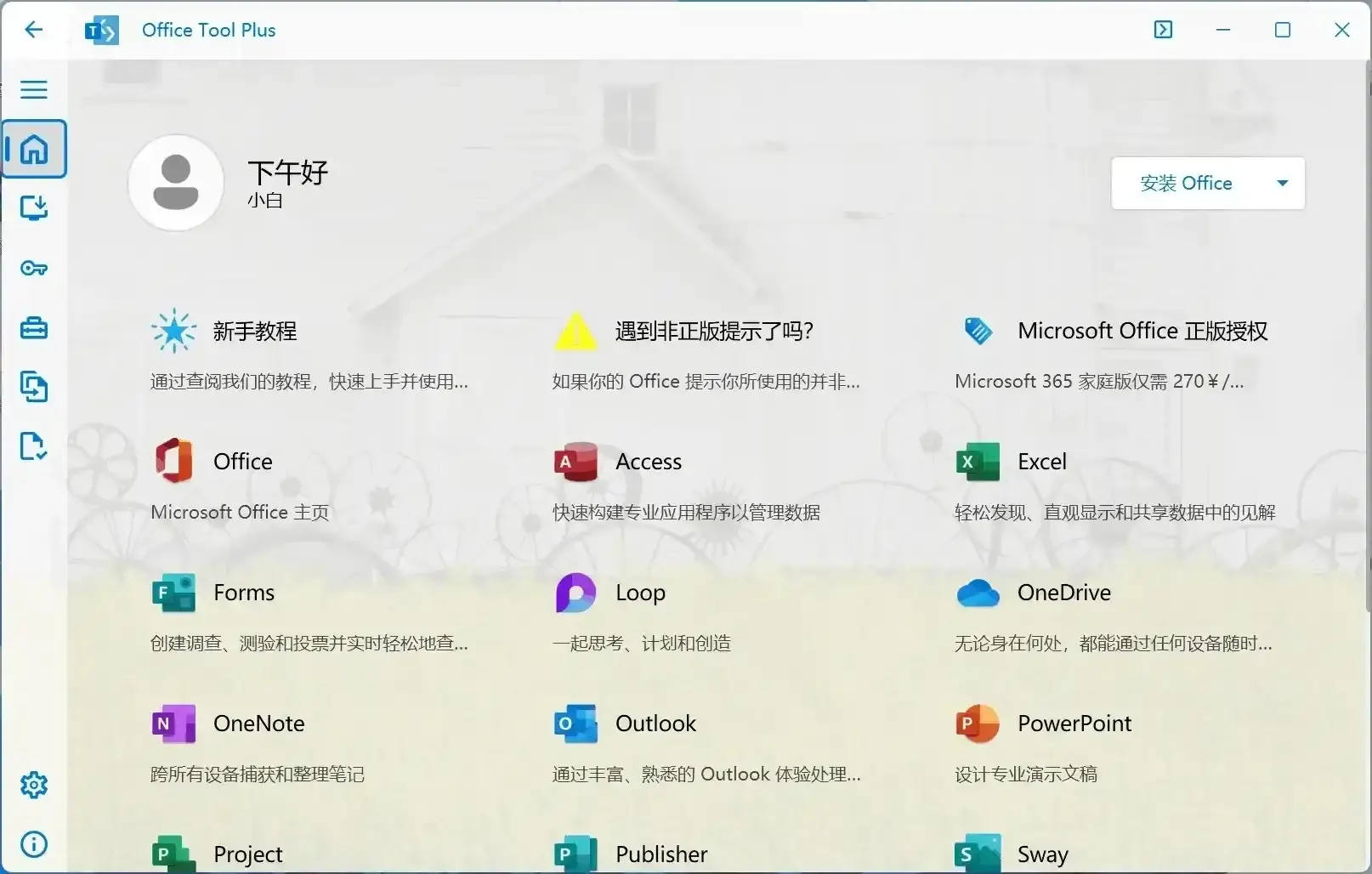The height and width of the screenshot is (874, 1372).
Task: Click the Sway app icon
Action: (978, 854)
